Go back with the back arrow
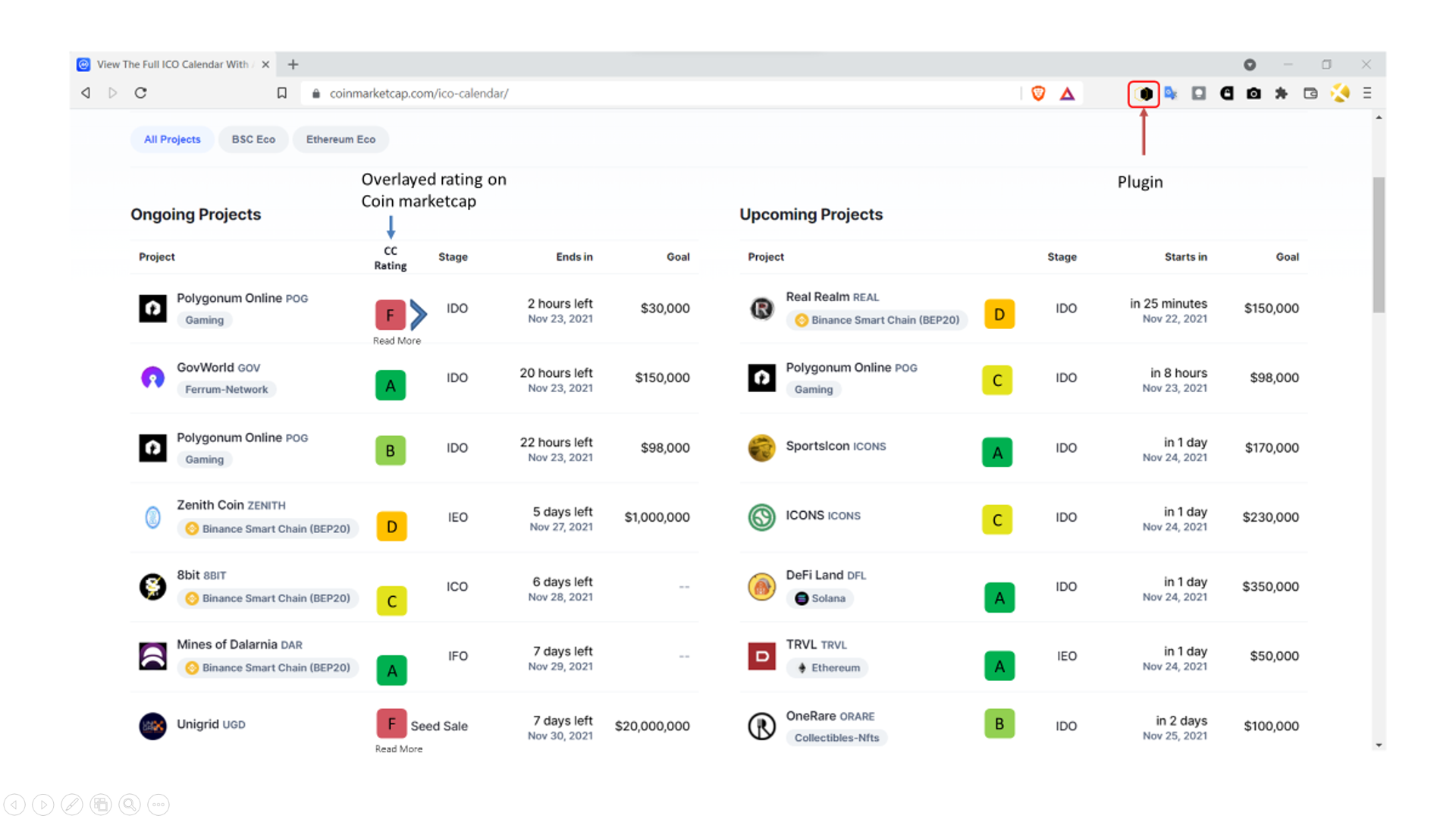Image resolution: width=1456 pixels, height=819 pixels. 86,93
